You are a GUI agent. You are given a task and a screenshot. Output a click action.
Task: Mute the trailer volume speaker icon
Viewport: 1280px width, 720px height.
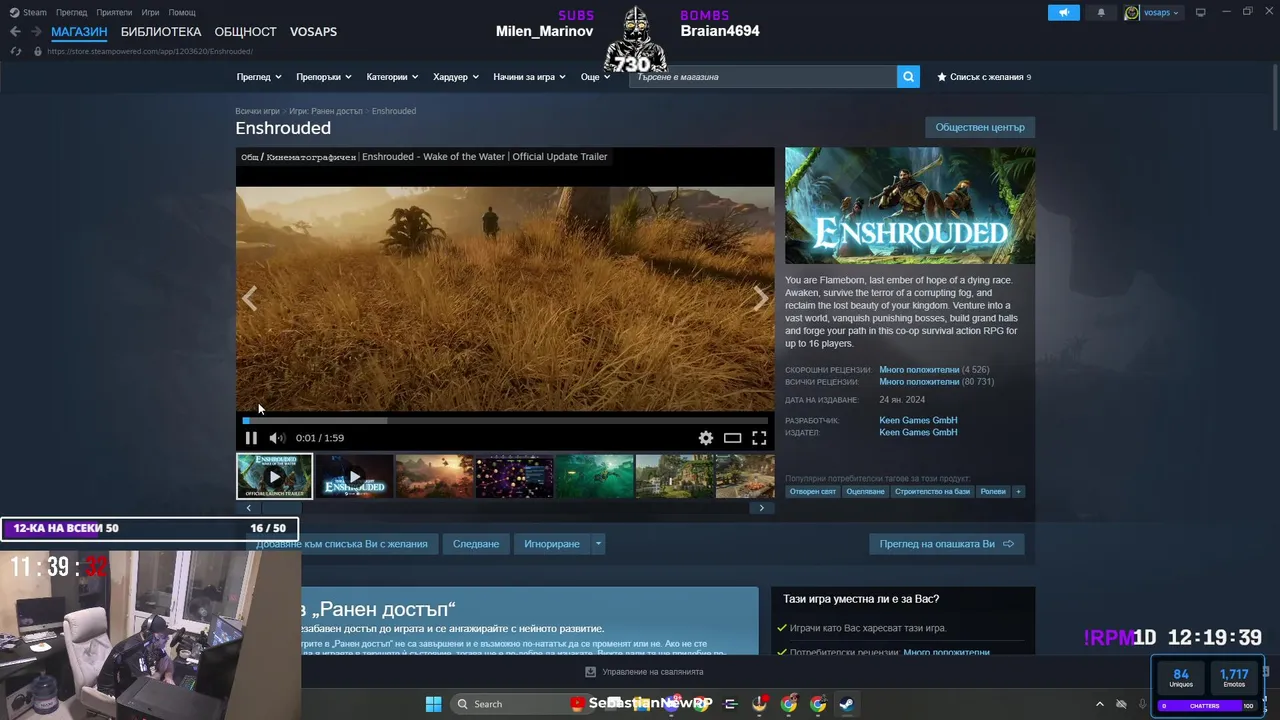(x=277, y=438)
